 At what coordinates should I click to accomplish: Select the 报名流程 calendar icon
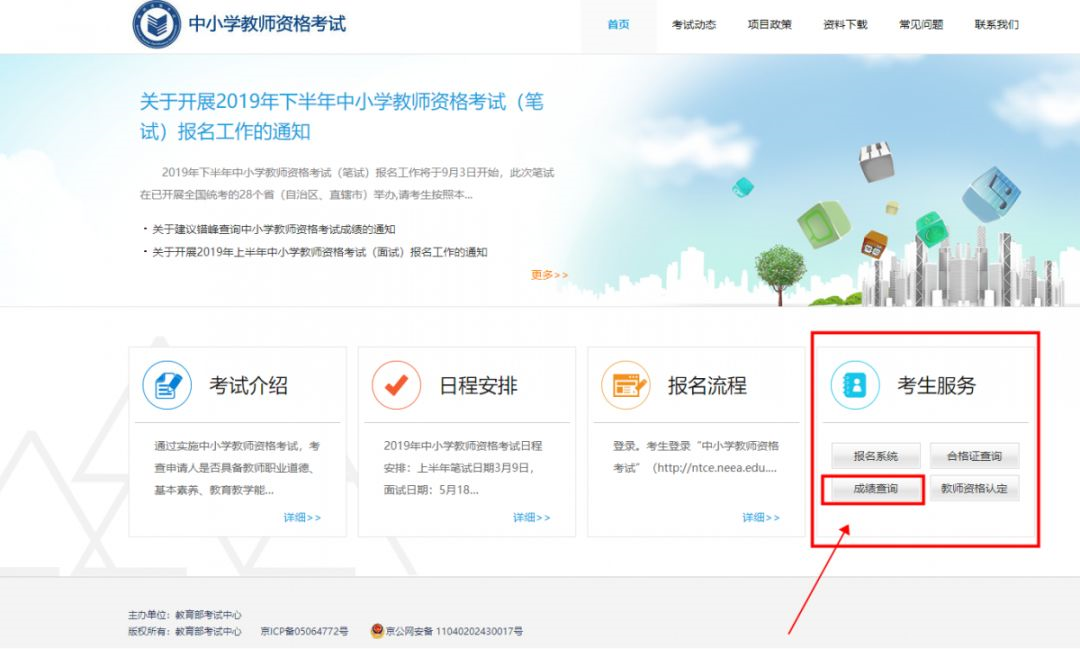point(627,385)
